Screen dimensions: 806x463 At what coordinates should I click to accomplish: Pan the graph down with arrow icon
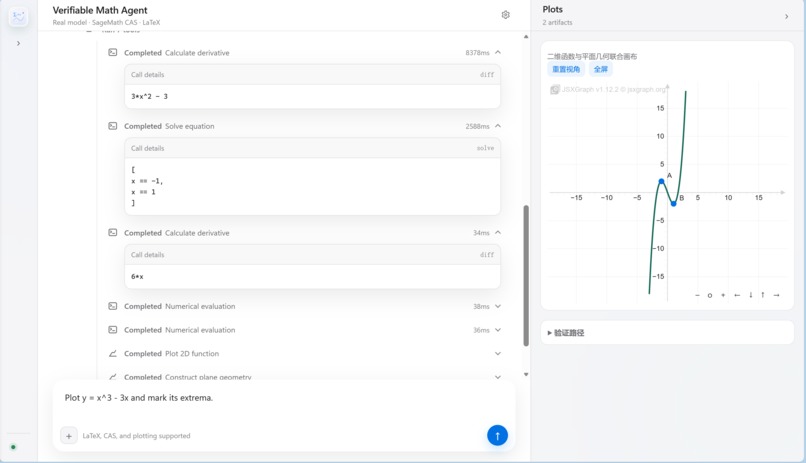750,295
